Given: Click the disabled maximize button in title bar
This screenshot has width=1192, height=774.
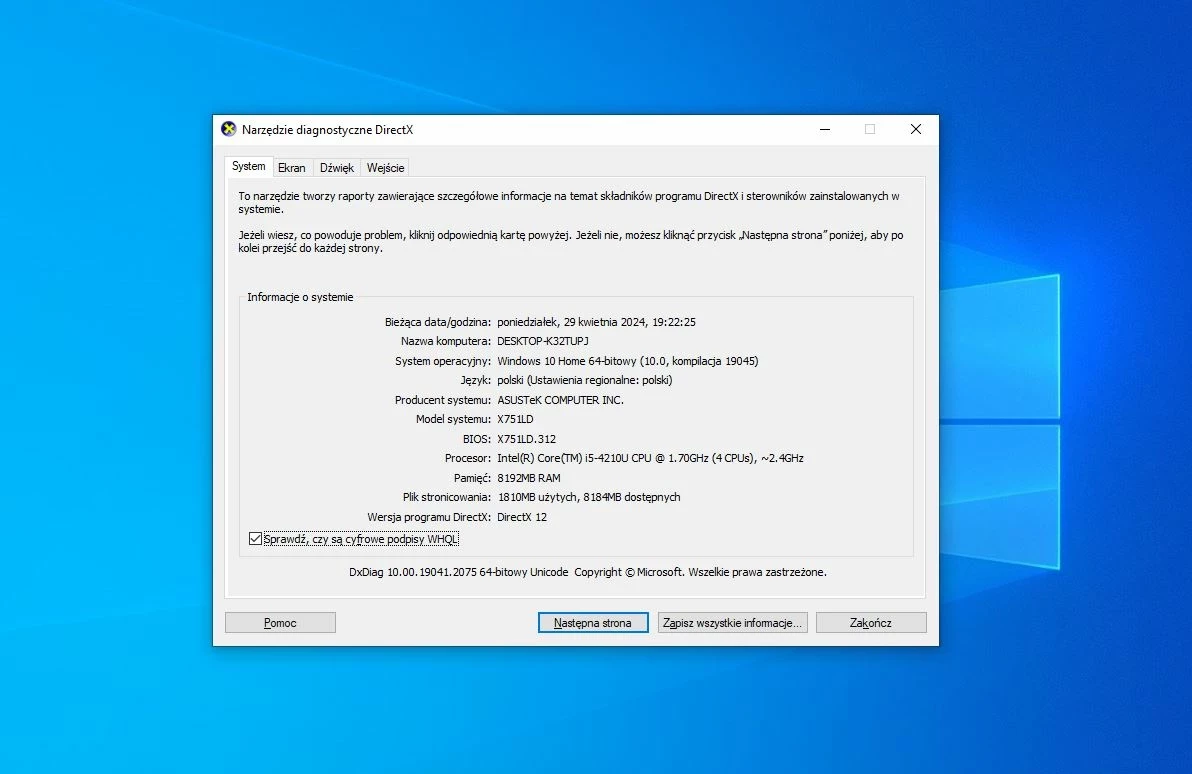Looking at the screenshot, I should pyautogui.click(x=870, y=129).
